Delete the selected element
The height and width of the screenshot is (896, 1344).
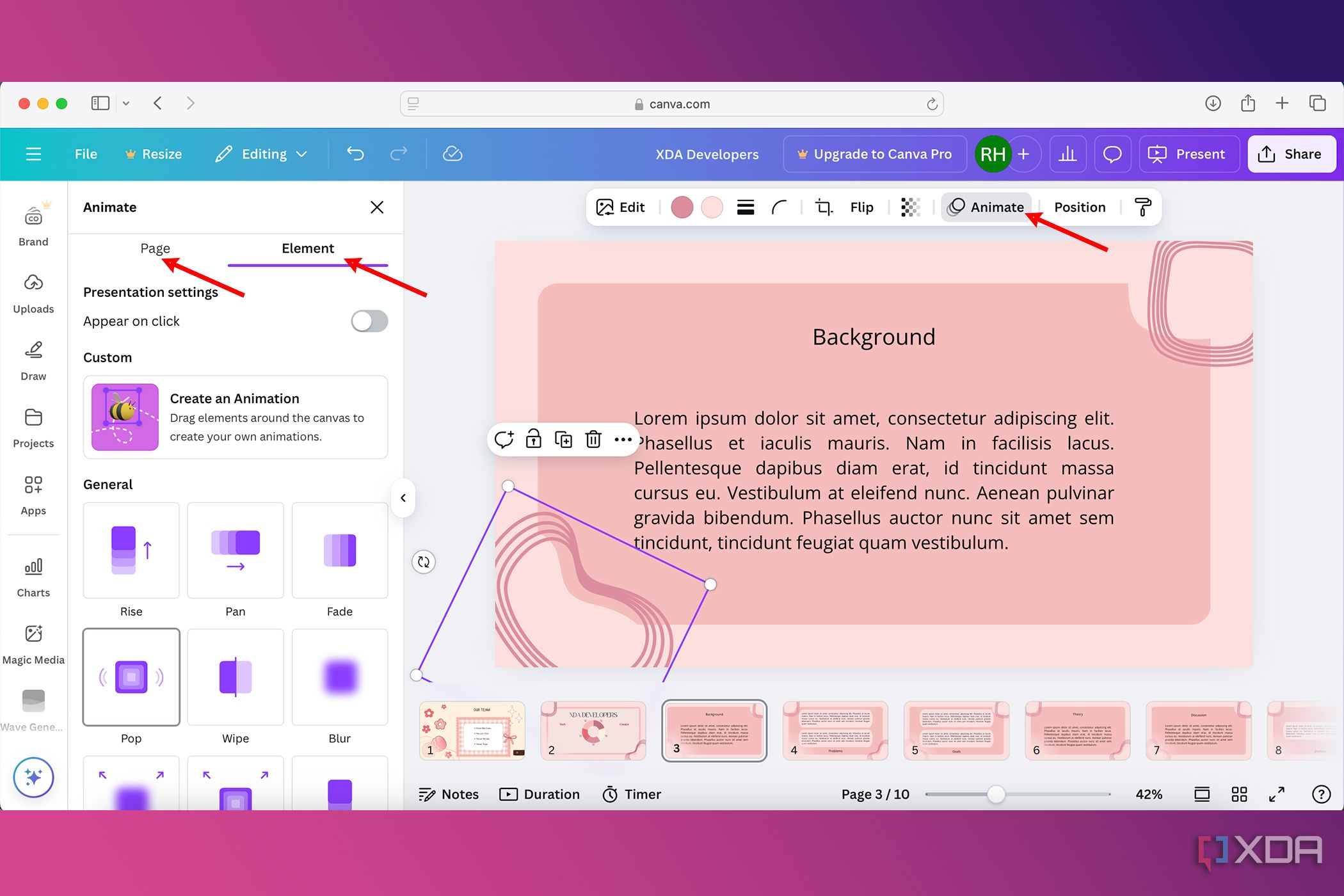593,439
